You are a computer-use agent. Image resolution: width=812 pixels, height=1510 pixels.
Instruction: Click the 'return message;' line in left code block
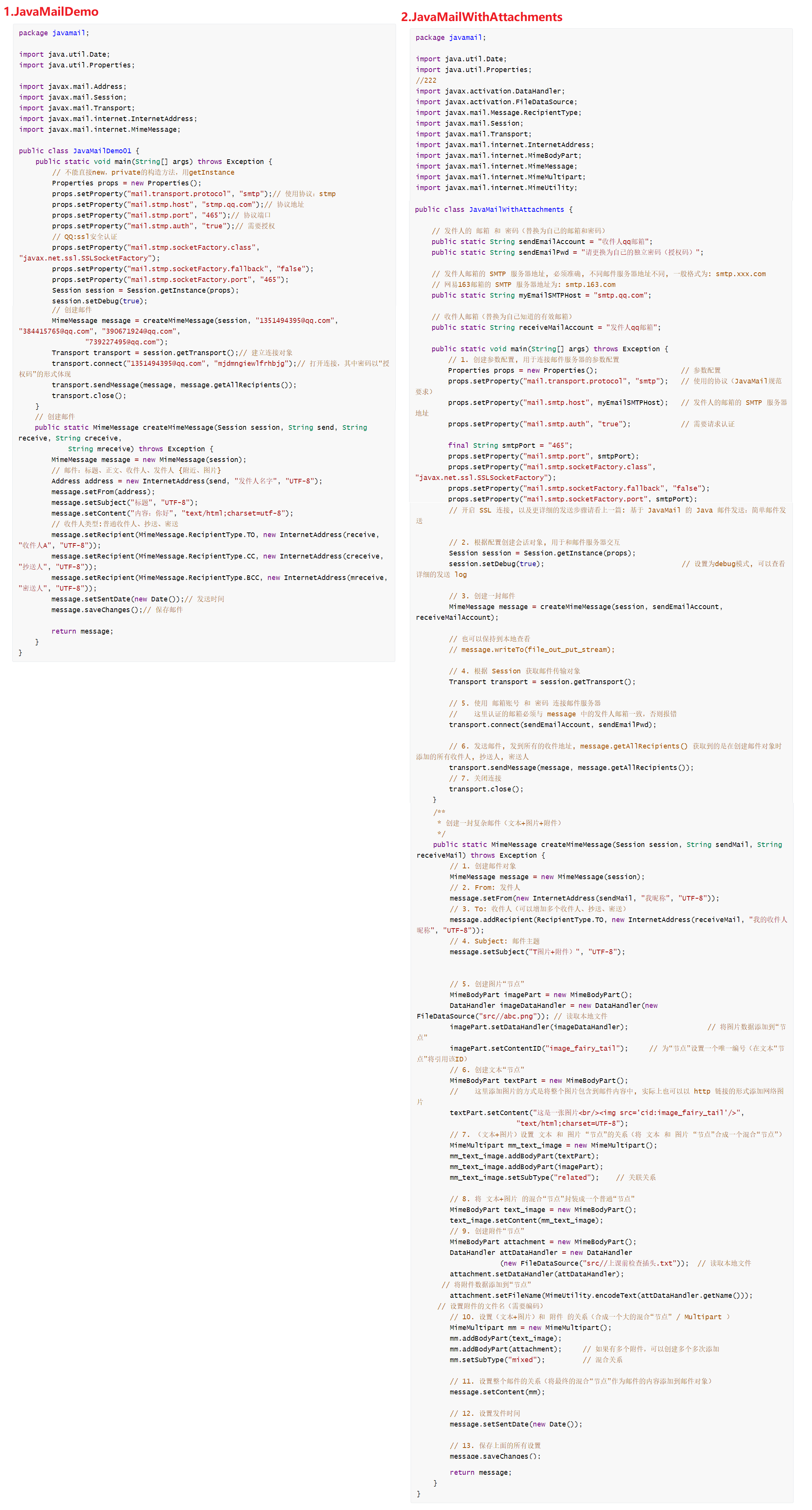(x=82, y=631)
